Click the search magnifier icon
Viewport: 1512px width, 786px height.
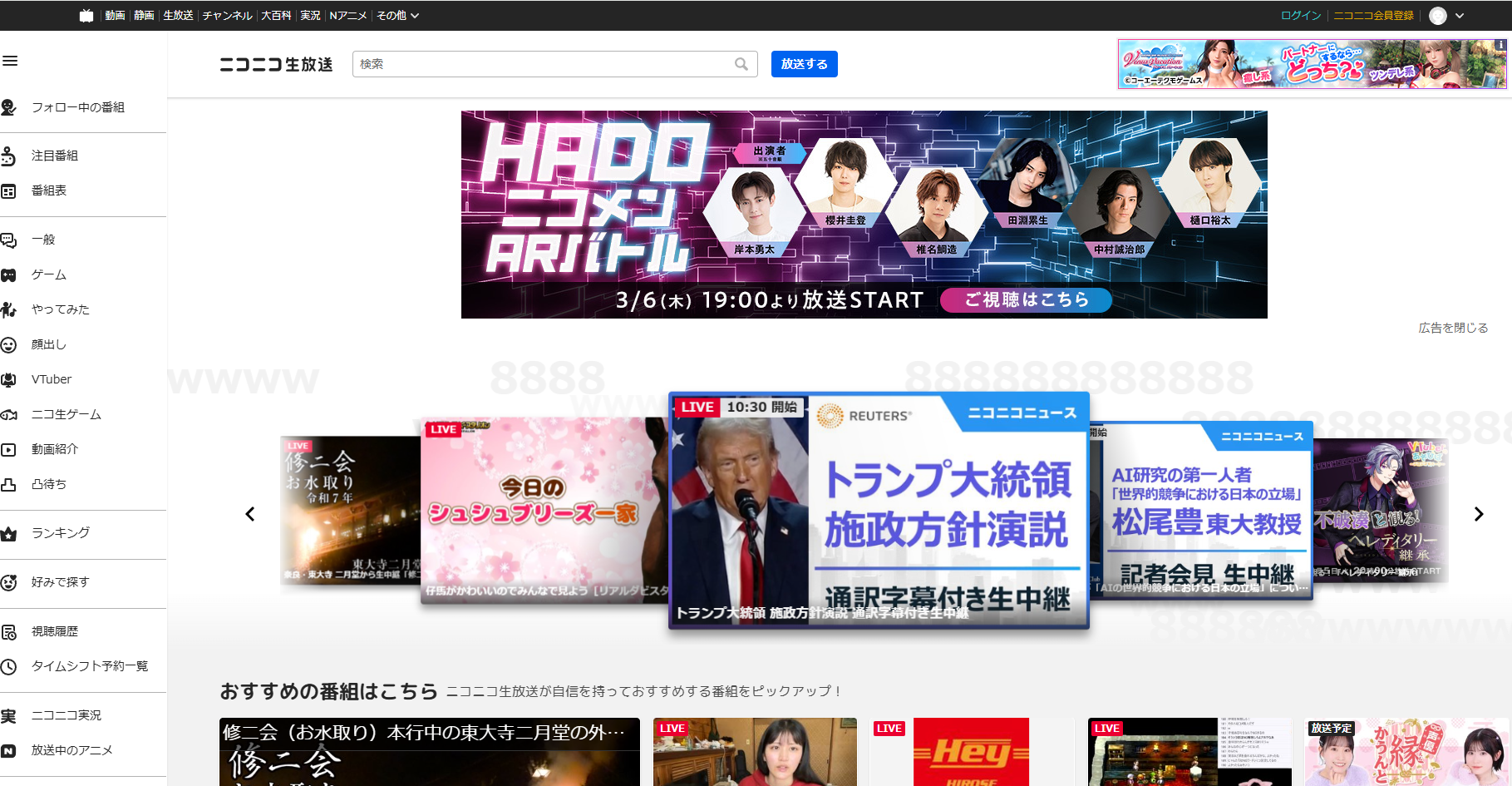point(741,64)
